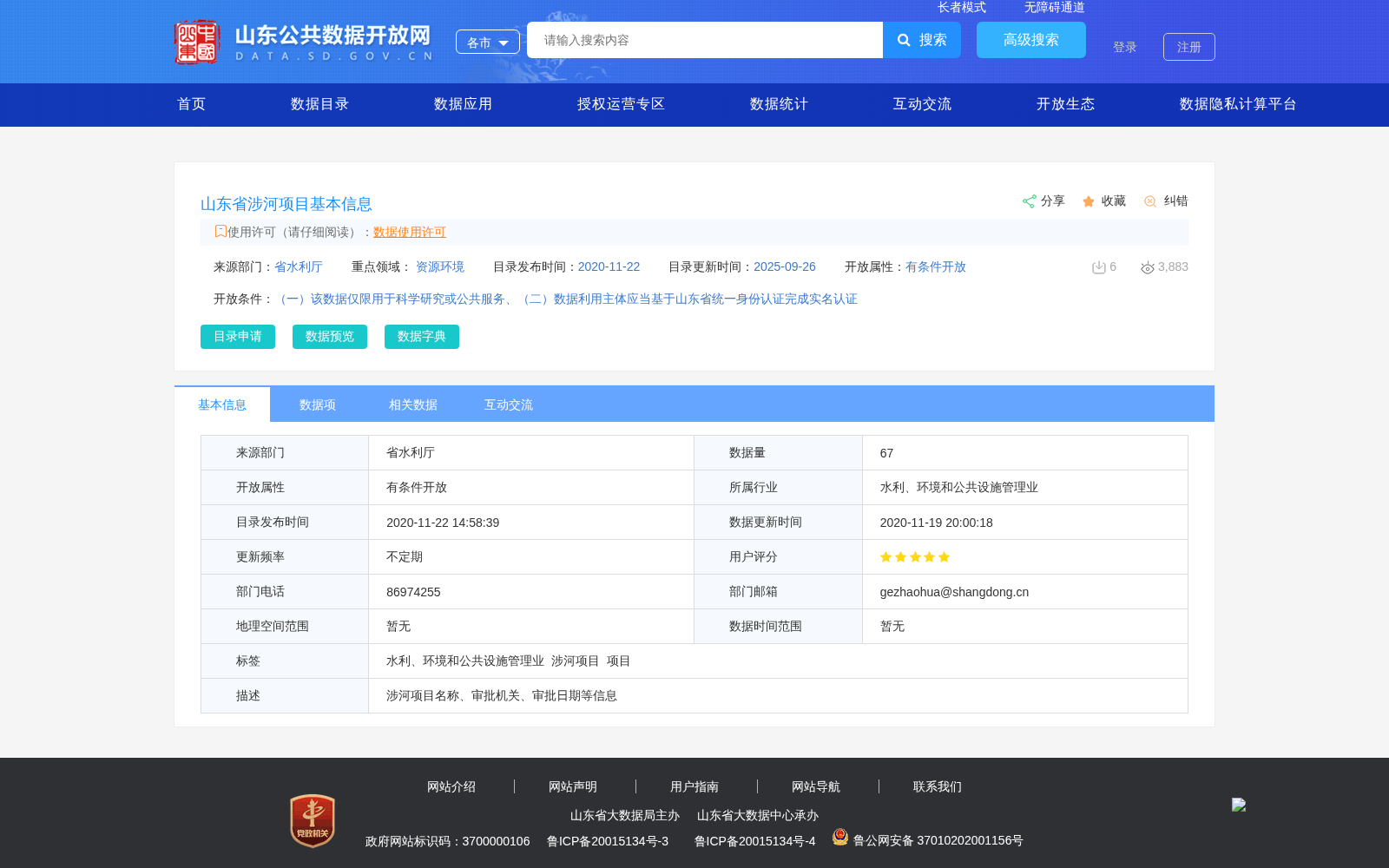Open the 各市 city dropdown
The width and height of the screenshot is (1389, 868).
pos(488,42)
